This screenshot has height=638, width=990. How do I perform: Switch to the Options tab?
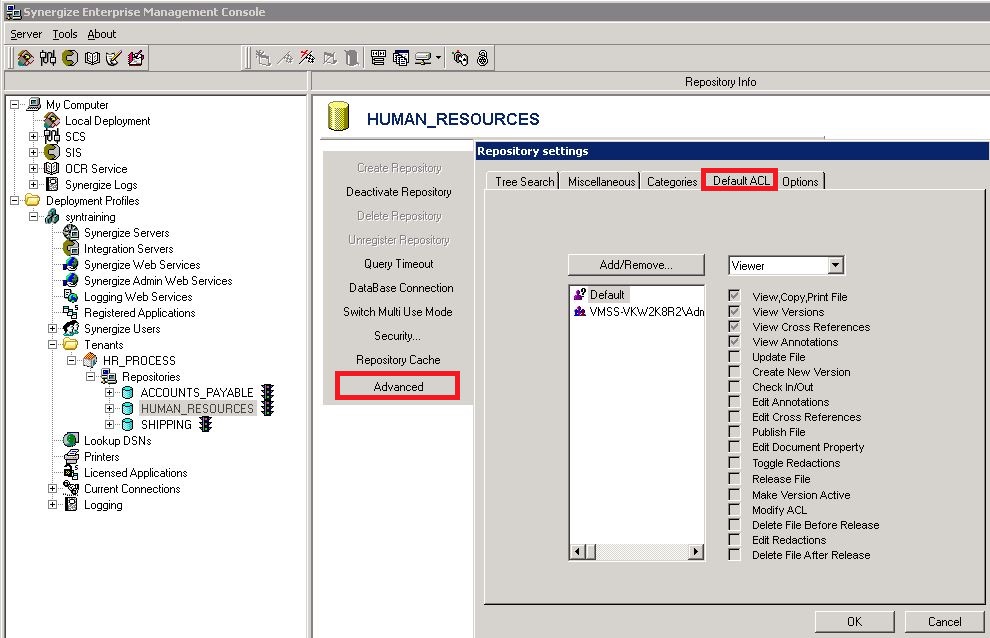tap(800, 181)
